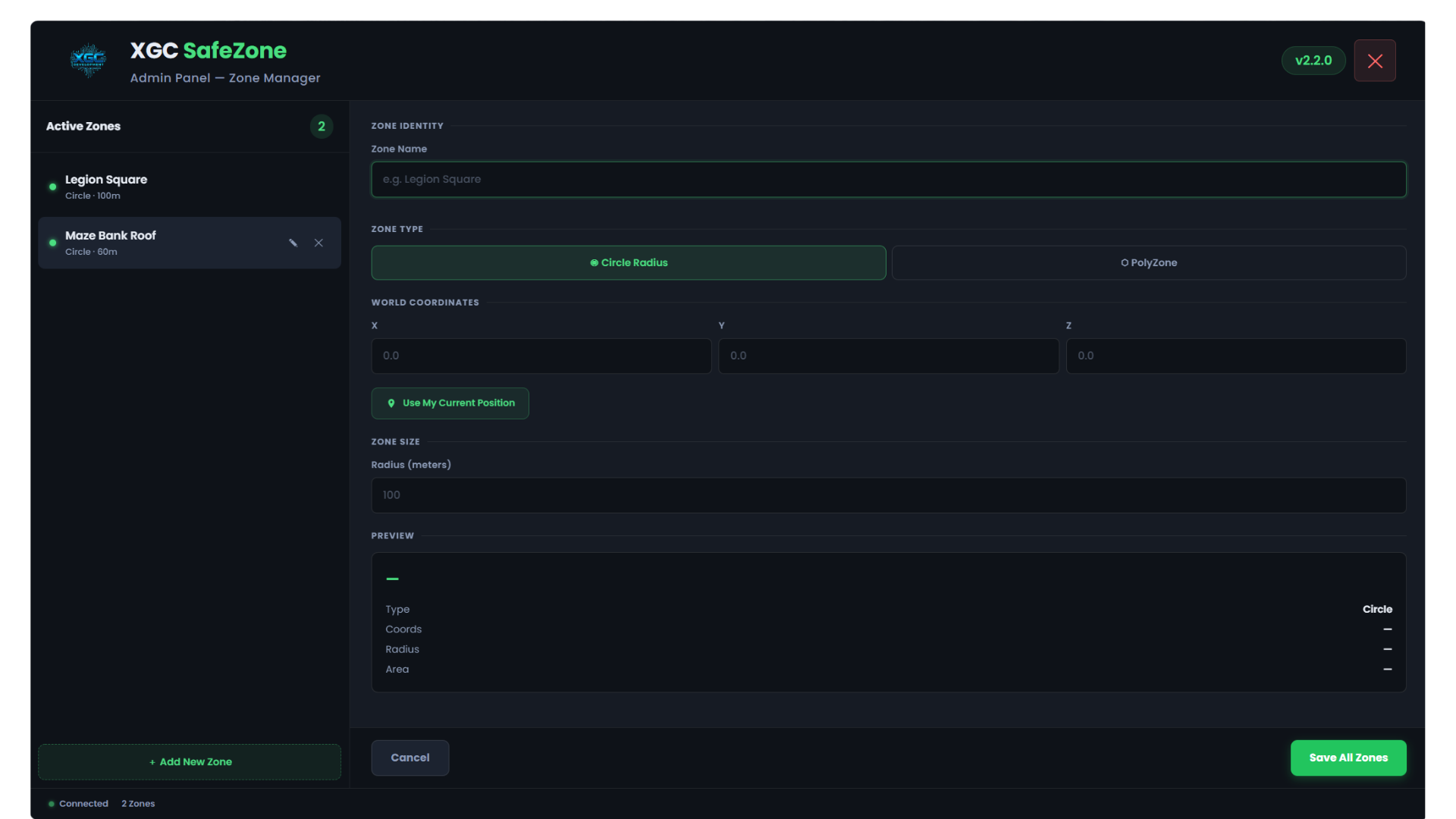Screen dimensions: 1456x819
Task: Click the '2 Zones' status text
Action: 138,804
